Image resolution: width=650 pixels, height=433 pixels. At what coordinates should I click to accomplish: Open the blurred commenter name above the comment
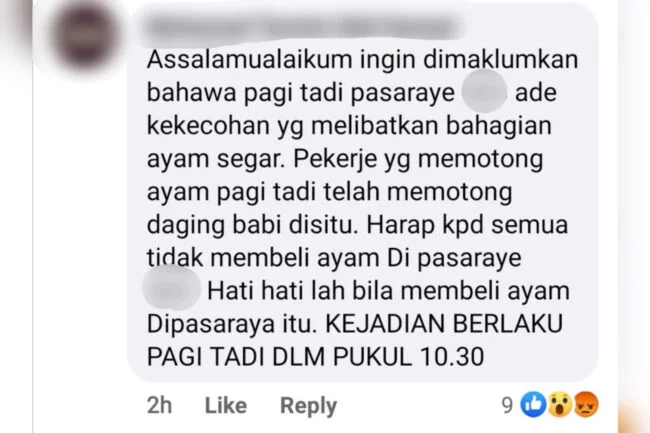303,28
